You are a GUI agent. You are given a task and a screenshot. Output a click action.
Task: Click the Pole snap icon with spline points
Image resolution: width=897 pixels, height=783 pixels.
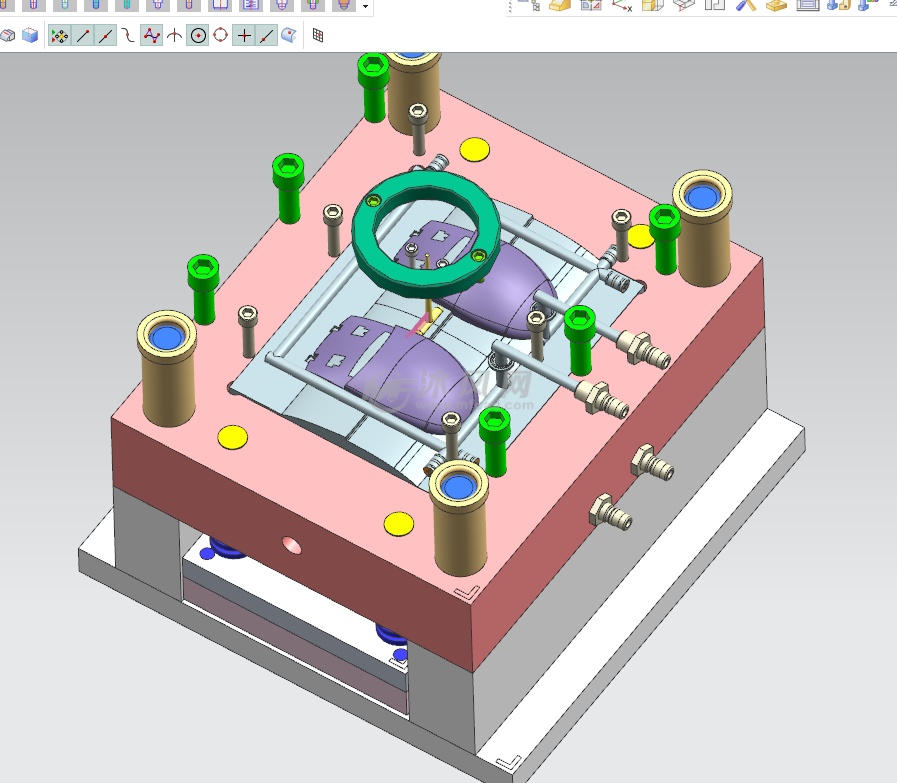pos(151,36)
